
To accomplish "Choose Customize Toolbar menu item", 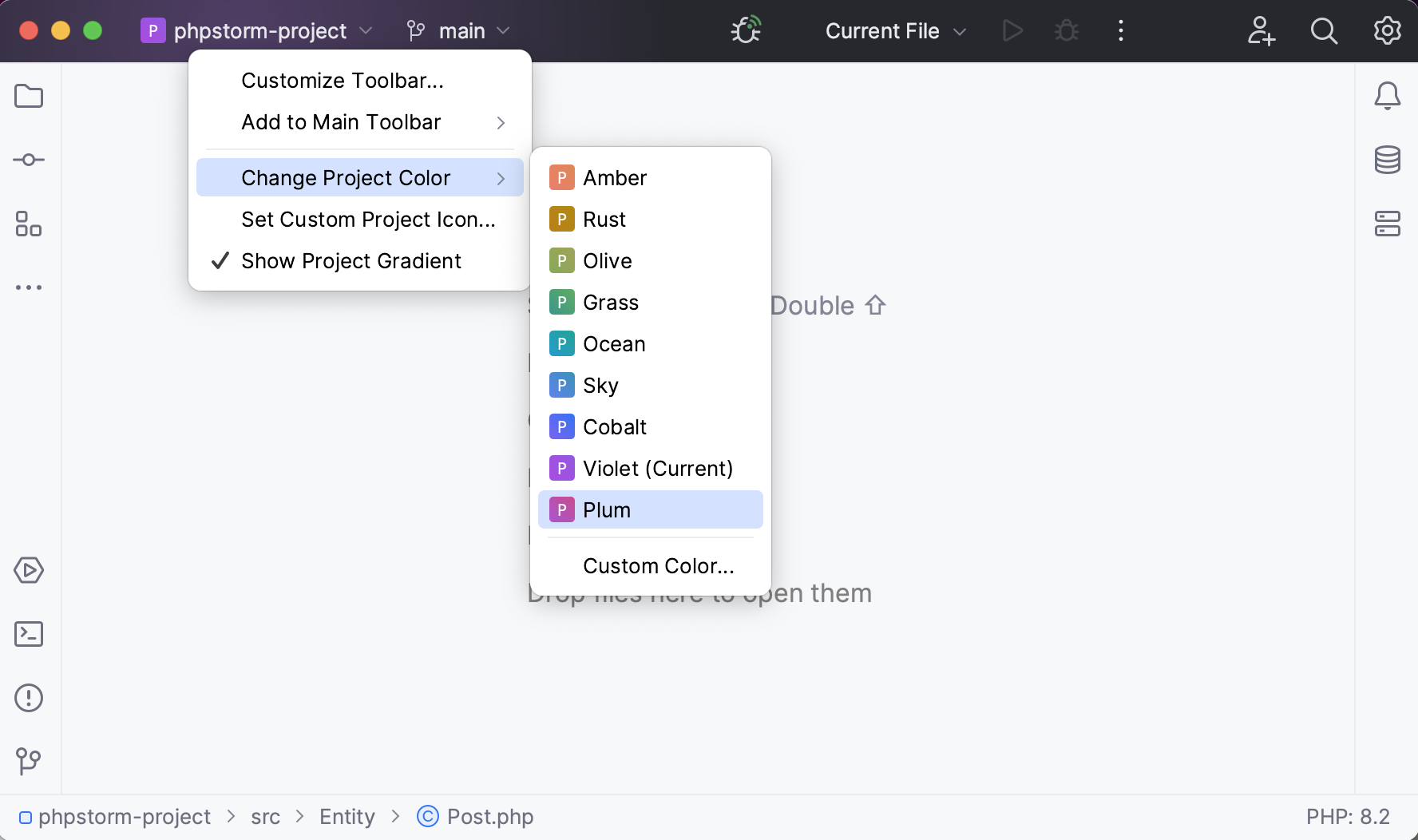I will point(342,80).
